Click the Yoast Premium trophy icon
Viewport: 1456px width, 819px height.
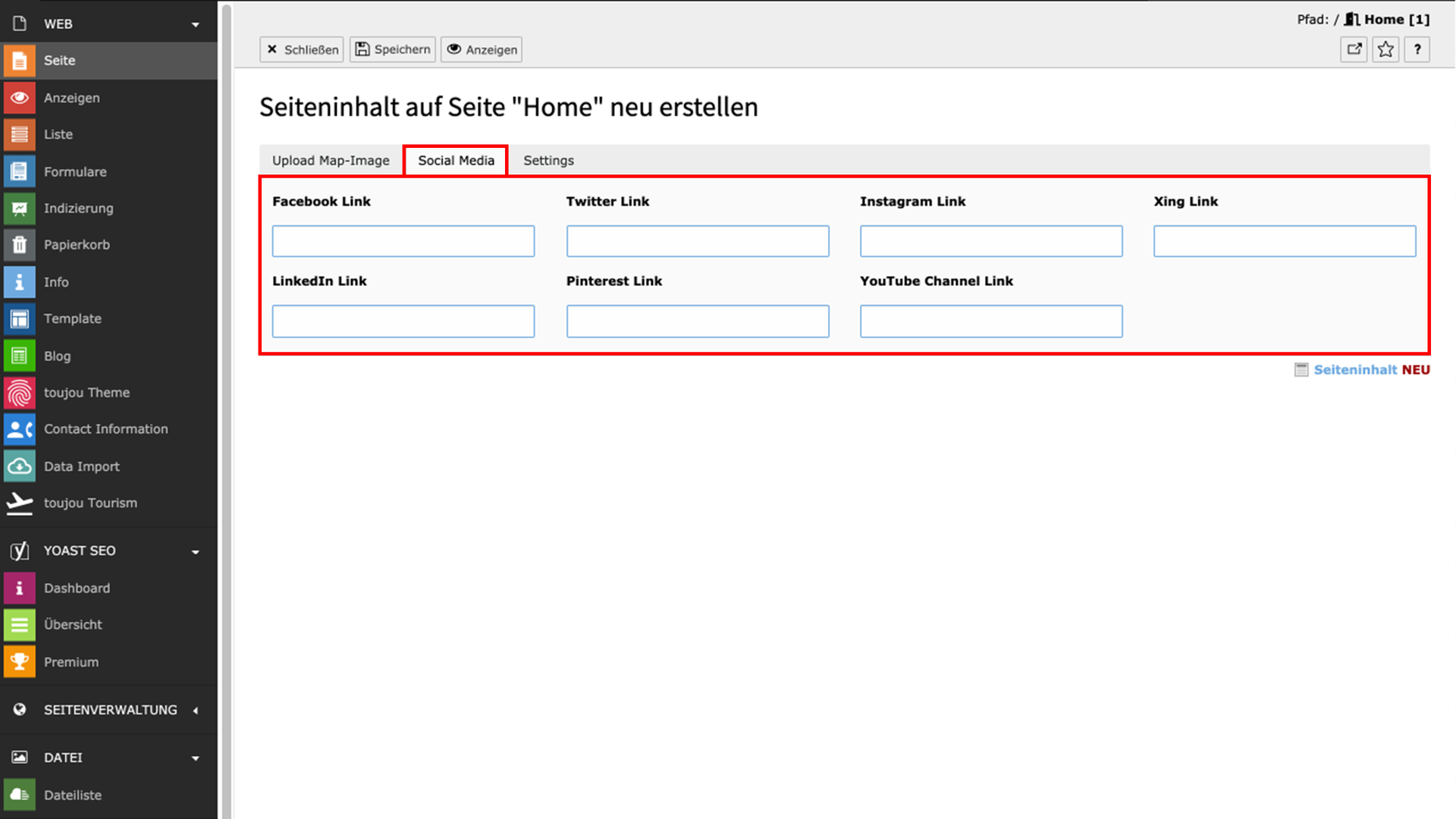click(x=20, y=662)
